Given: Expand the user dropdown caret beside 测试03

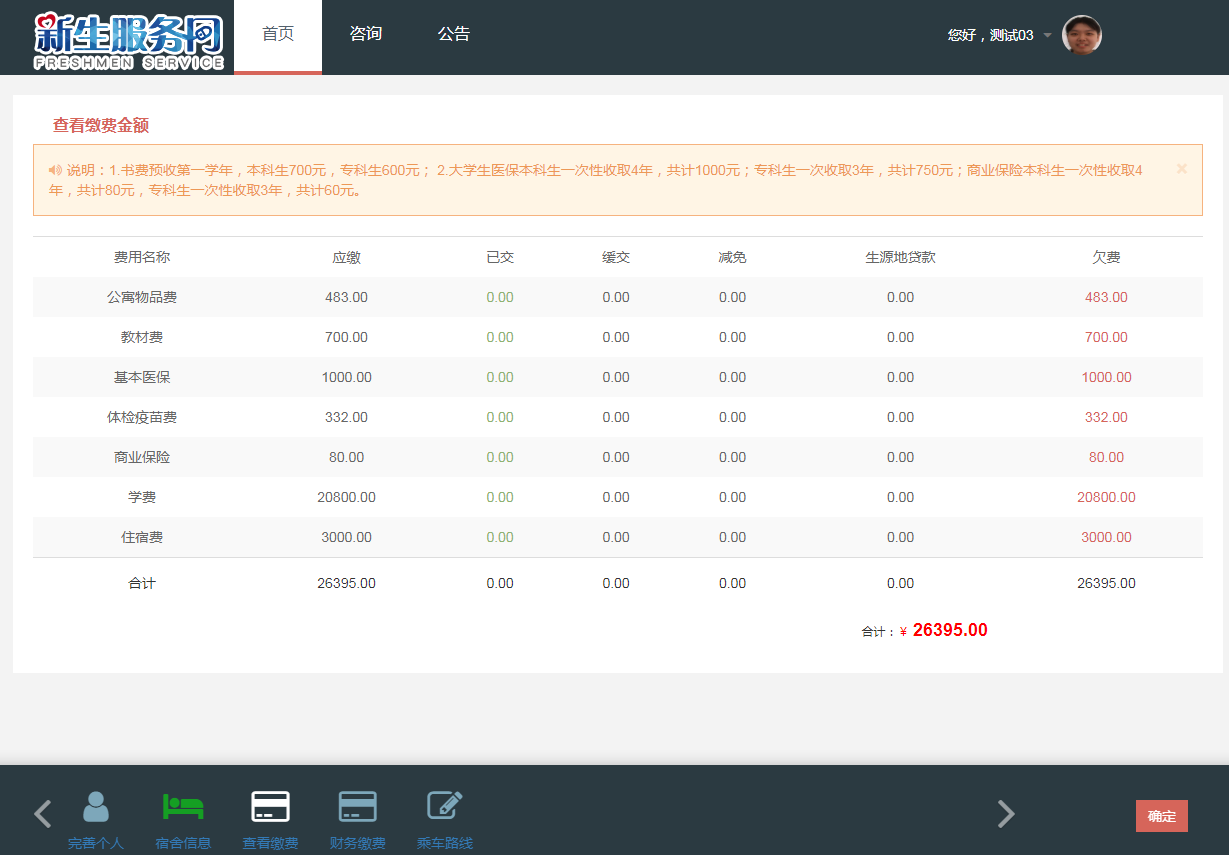Looking at the screenshot, I should 1047,36.
